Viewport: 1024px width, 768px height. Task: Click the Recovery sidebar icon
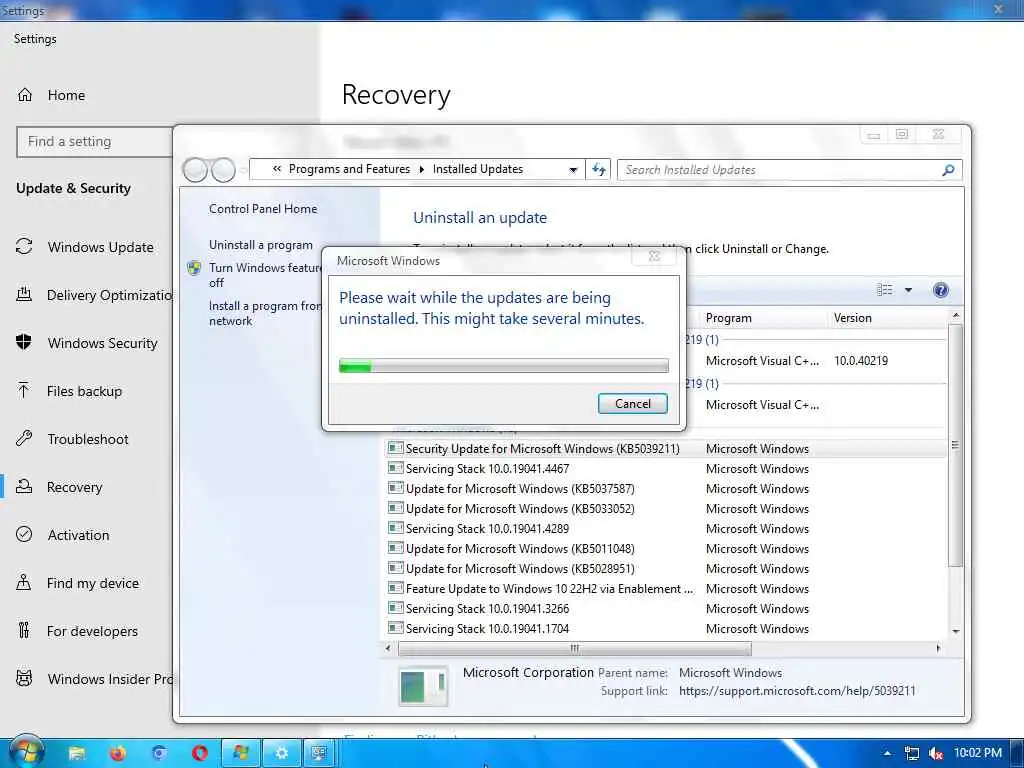point(24,487)
